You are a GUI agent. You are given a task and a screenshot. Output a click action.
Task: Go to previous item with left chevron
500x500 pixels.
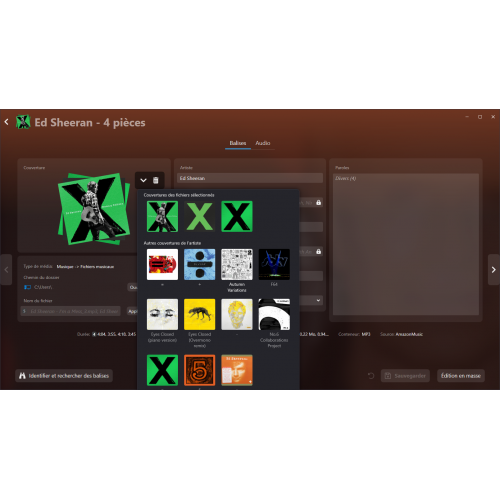pyautogui.click(x=6, y=269)
